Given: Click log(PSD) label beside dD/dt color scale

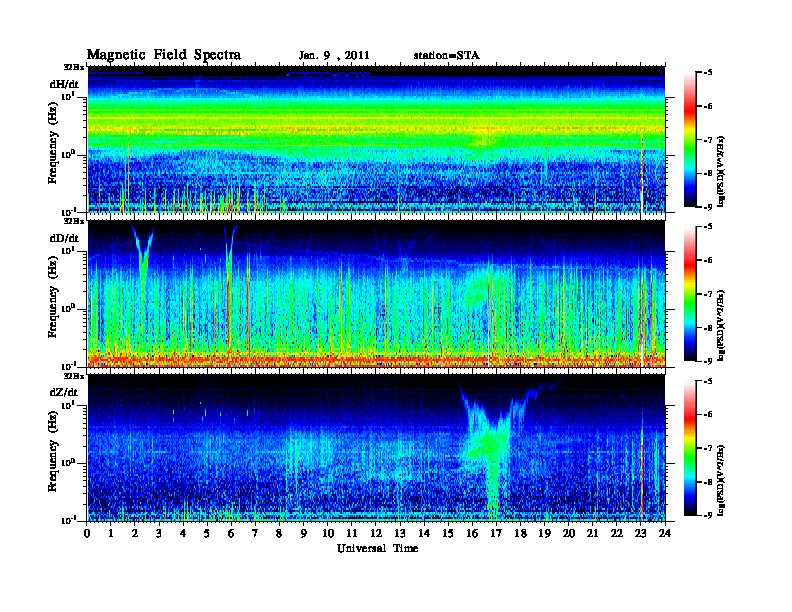Looking at the screenshot, I should [x=721, y=325].
